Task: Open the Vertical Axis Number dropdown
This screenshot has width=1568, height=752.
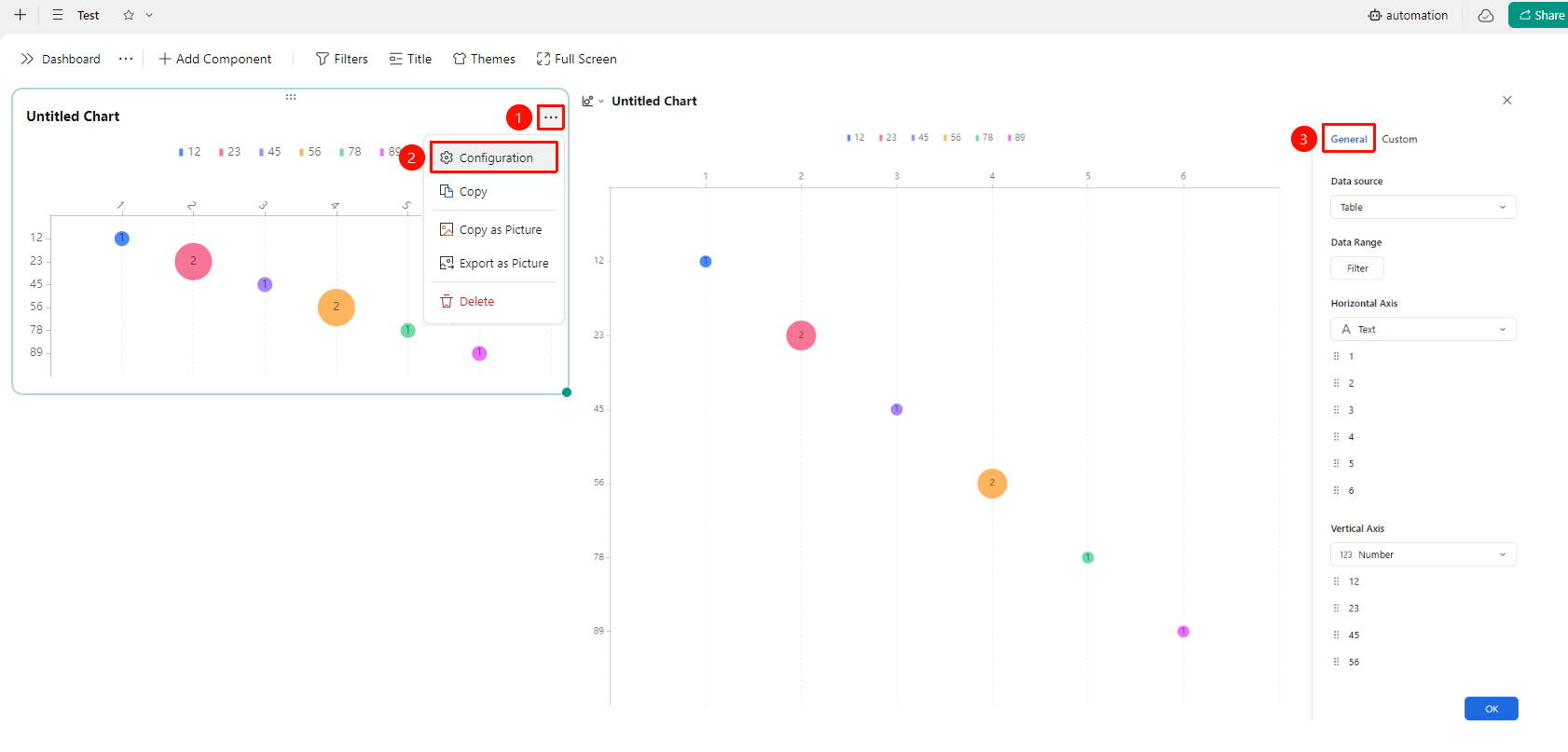Action: click(1424, 554)
